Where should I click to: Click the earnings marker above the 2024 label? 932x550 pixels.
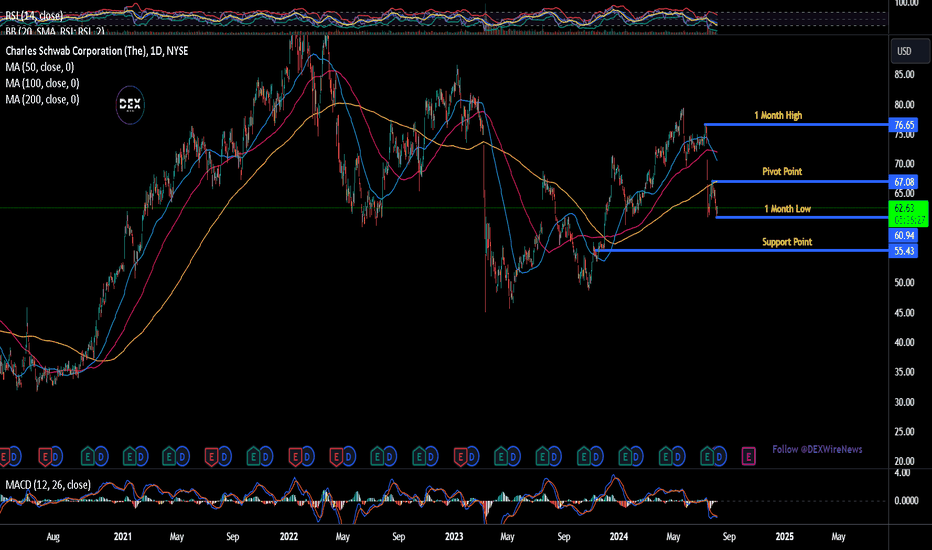(x=624, y=457)
